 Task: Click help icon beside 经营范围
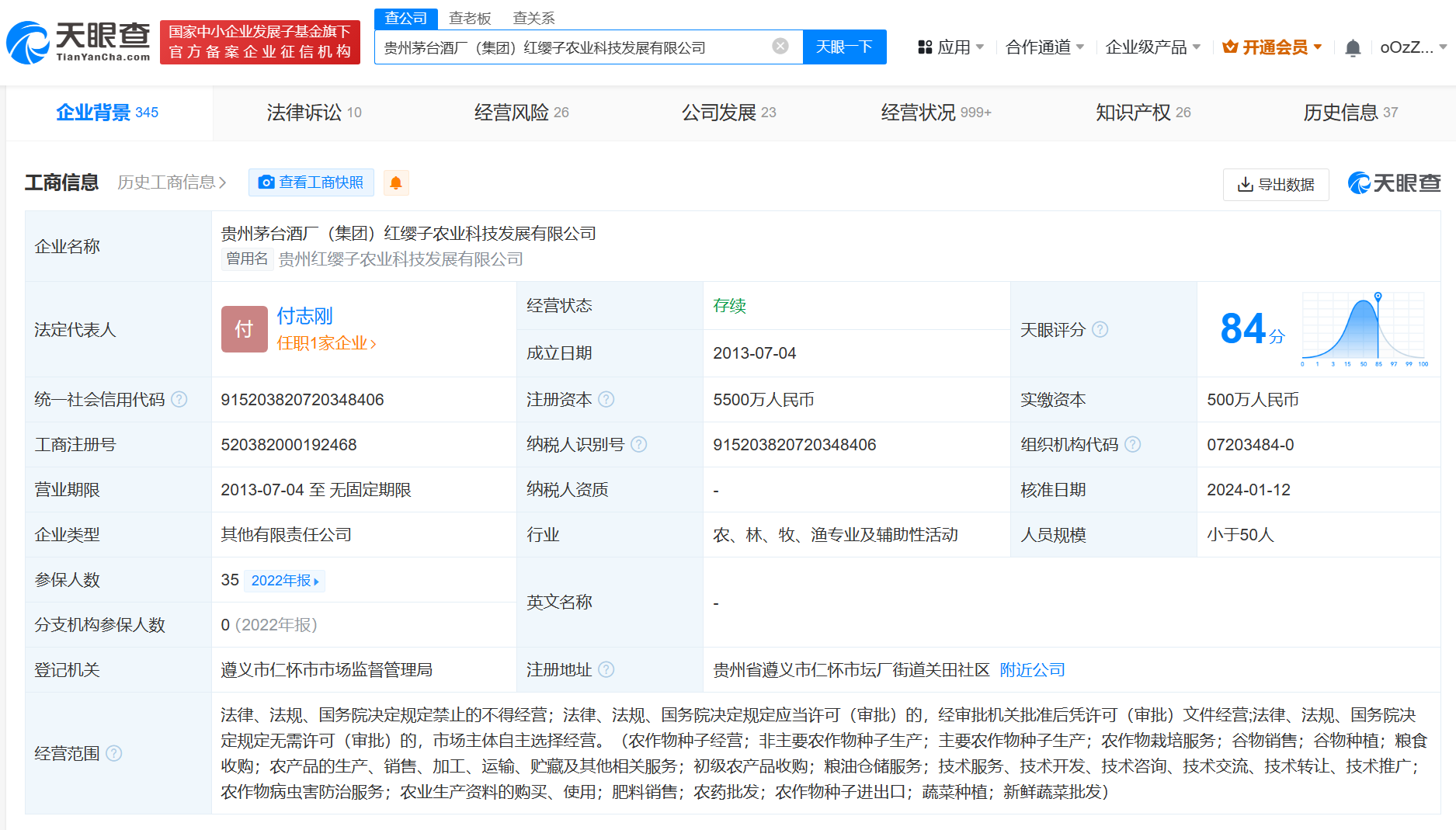[114, 754]
